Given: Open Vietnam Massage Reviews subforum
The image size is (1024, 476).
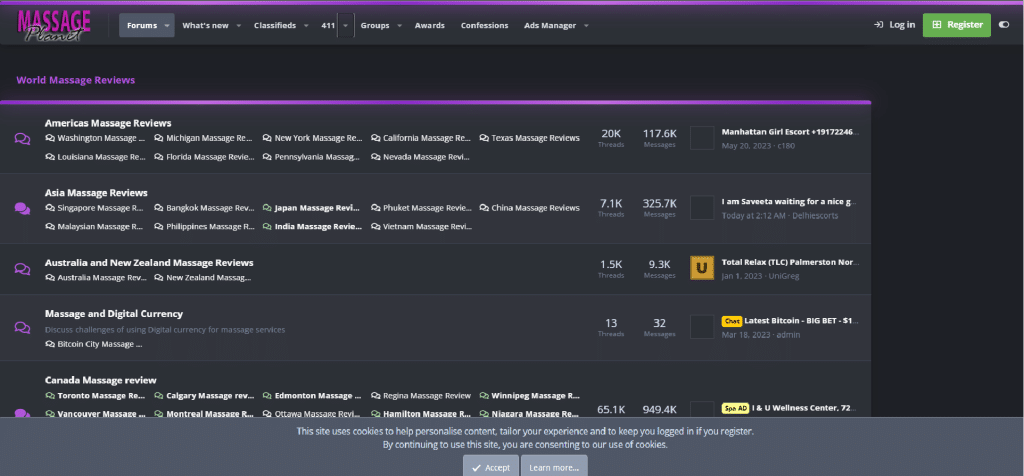Looking at the screenshot, I should (427, 227).
